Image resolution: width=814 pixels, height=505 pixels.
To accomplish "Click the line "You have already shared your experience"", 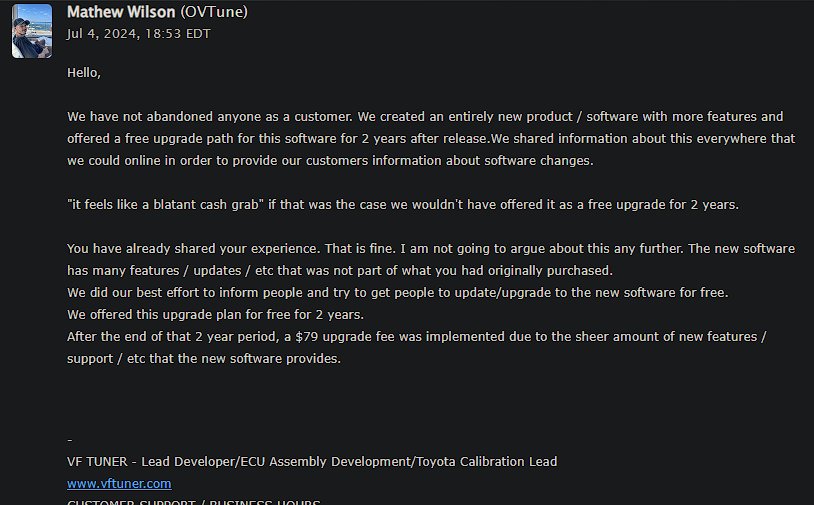I will (431, 249).
